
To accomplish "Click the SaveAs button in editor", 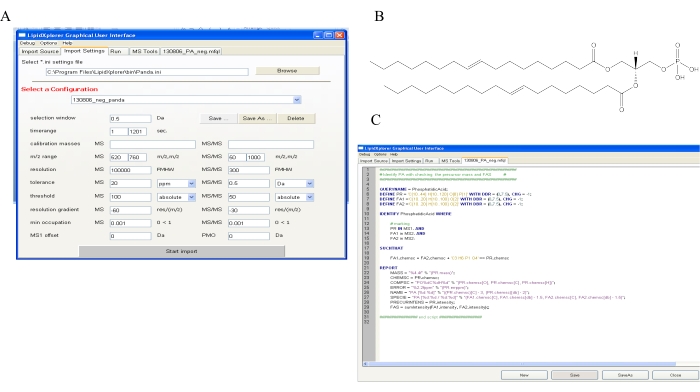I will click(x=625, y=375).
